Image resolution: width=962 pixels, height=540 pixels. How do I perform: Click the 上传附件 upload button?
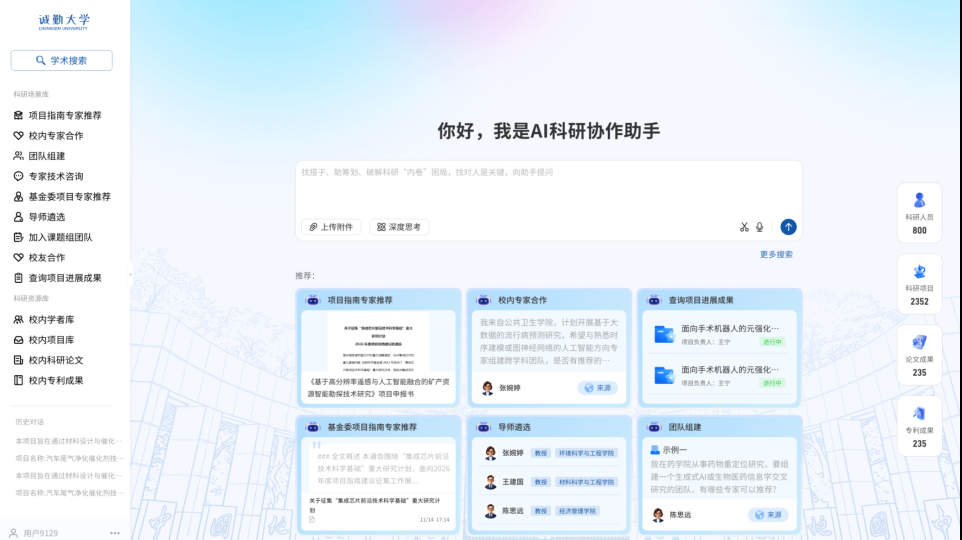coord(331,226)
